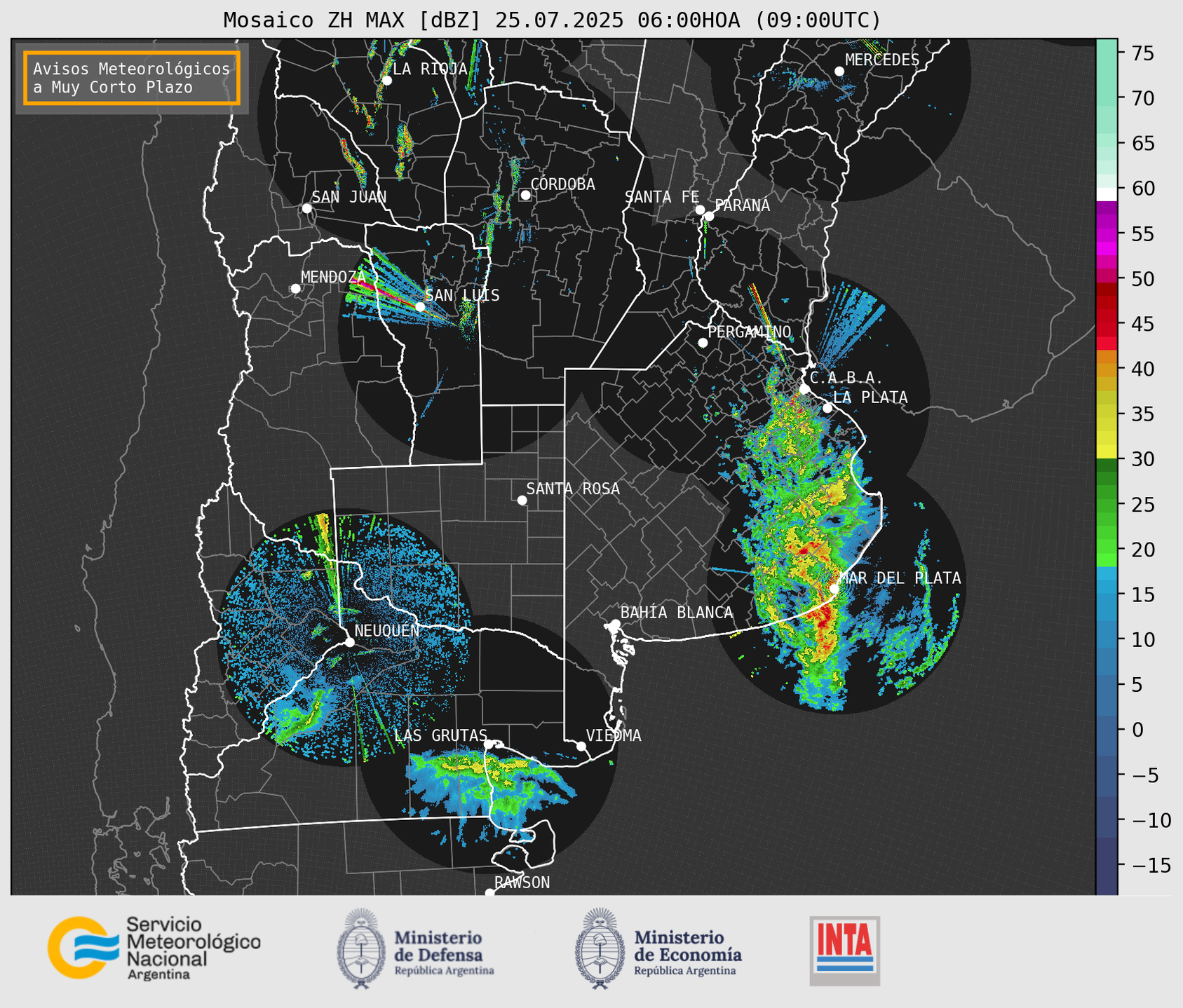Click the MENDOZA city marker dot
This screenshot has height=1008, width=1183.
(295, 289)
